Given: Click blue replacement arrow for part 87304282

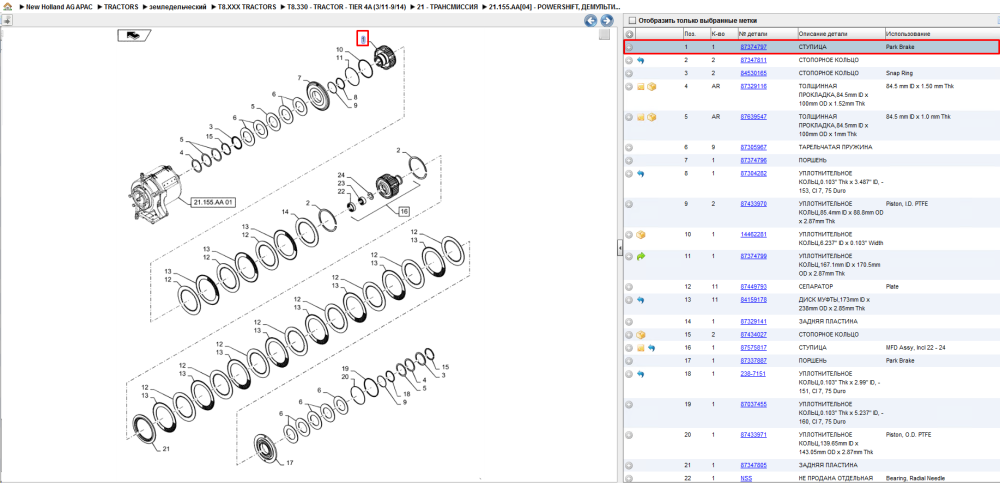Looking at the screenshot, I should [641, 173].
